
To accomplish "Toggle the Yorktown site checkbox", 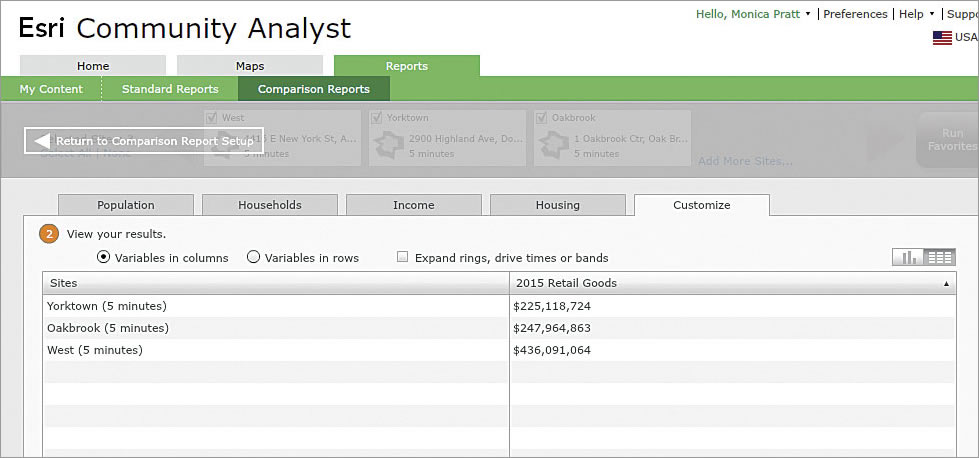I will (376, 117).
